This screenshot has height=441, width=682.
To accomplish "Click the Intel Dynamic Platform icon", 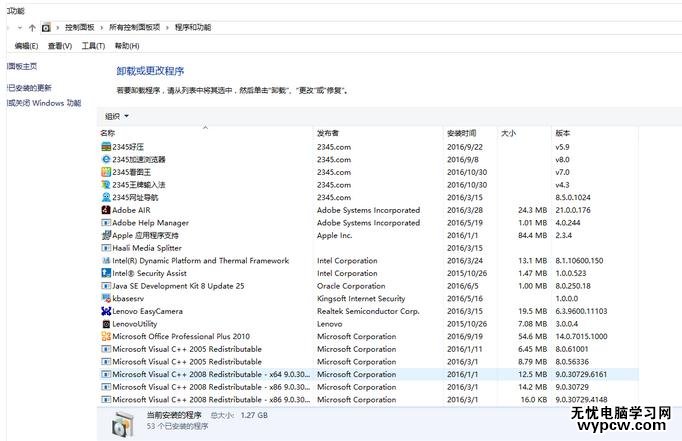I will click(106, 261).
